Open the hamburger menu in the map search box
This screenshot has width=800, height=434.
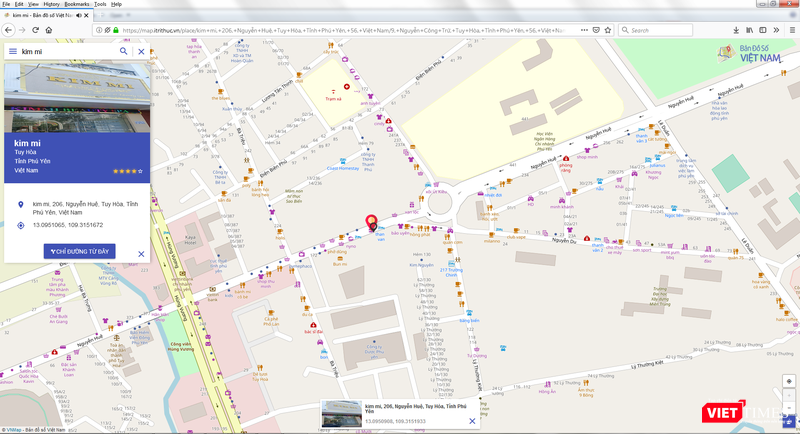(12, 51)
